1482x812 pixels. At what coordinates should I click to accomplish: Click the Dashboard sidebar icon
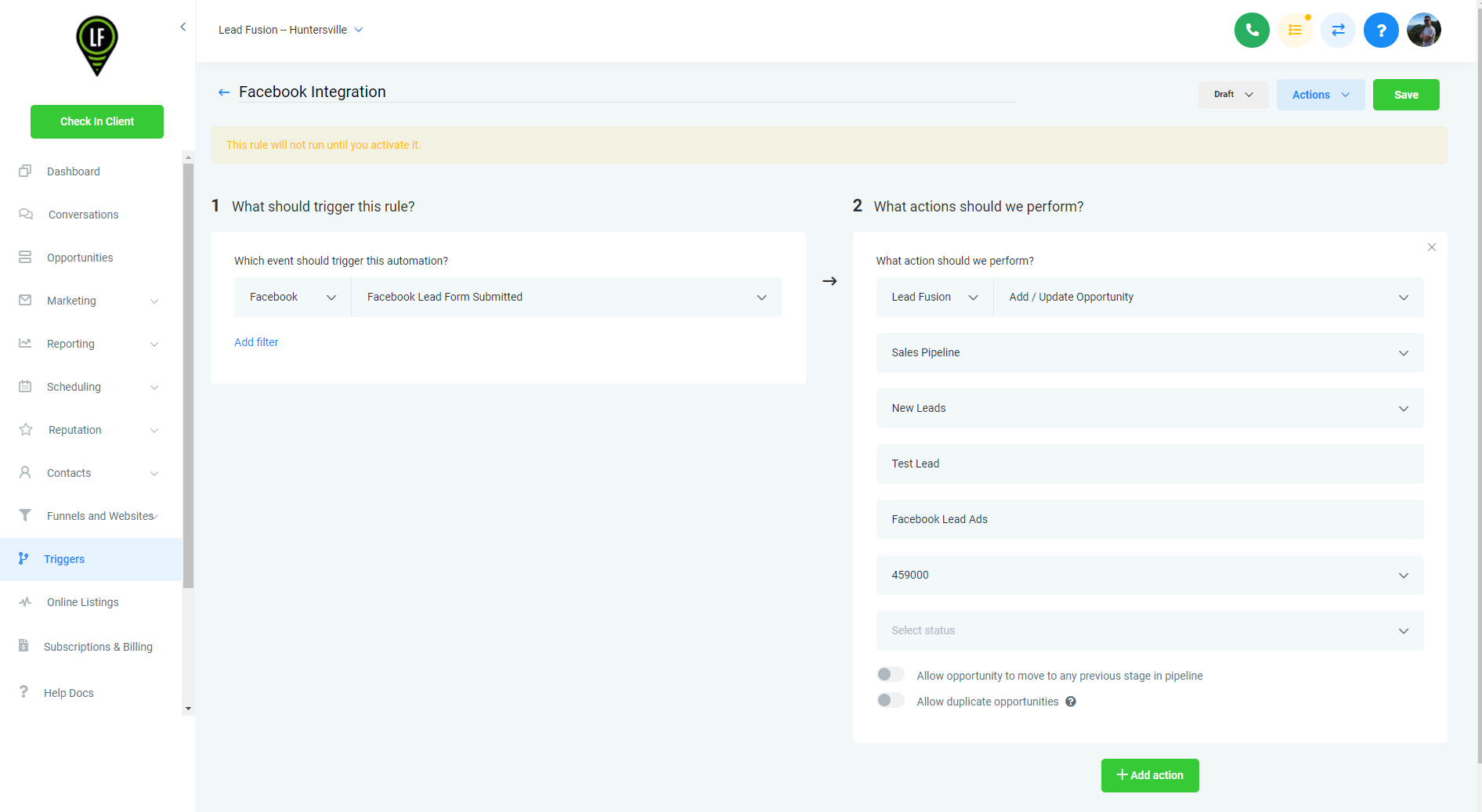click(x=25, y=171)
